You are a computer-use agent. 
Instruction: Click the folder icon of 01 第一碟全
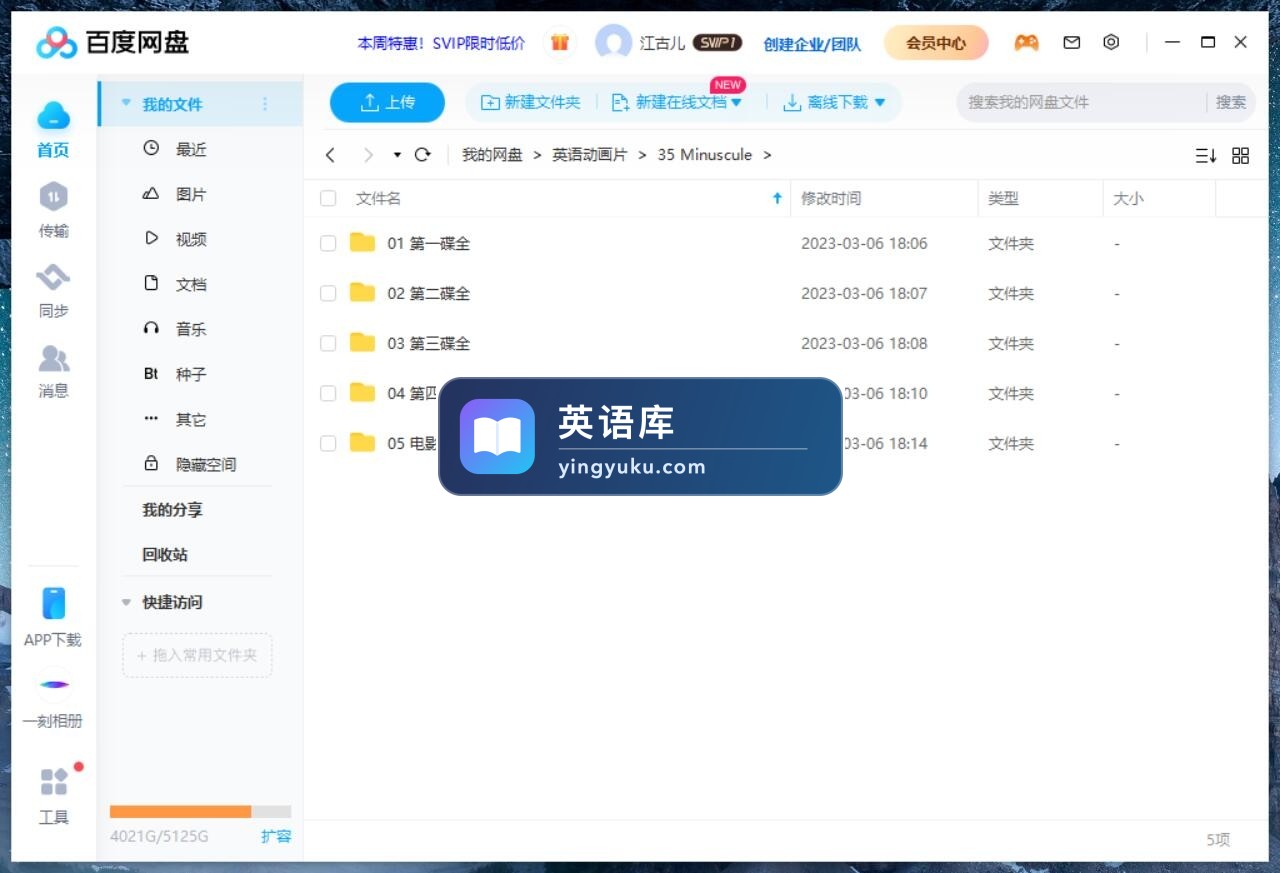pyautogui.click(x=362, y=242)
